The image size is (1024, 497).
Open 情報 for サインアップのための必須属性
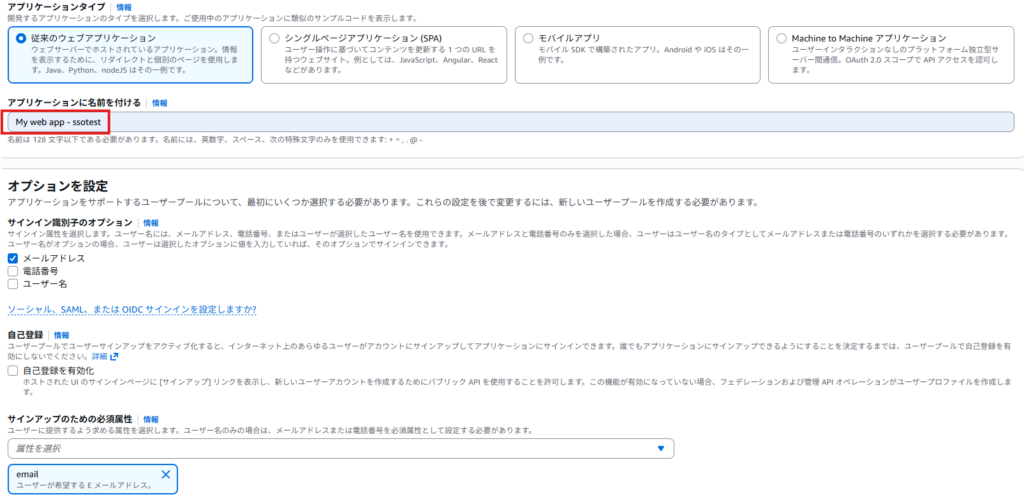151,419
